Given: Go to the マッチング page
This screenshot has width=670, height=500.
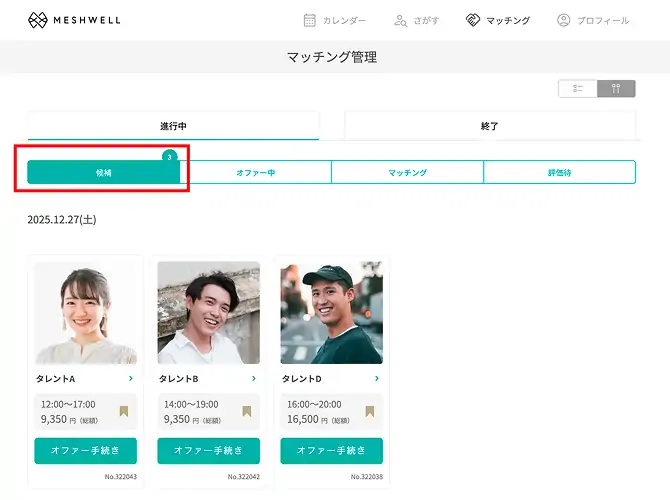Looking at the screenshot, I should tap(498, 20).
